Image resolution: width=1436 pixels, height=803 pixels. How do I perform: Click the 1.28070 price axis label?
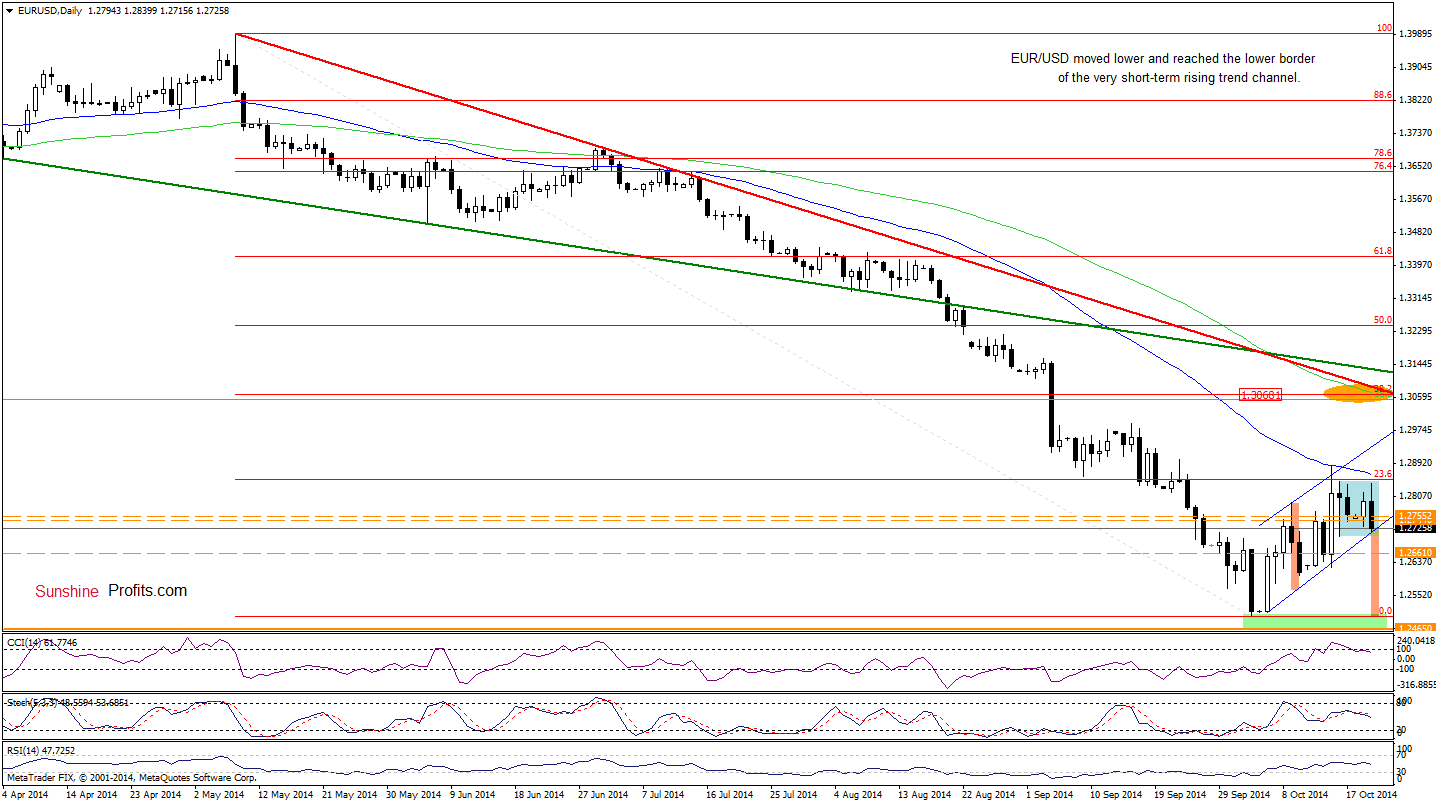(1415, 496)
